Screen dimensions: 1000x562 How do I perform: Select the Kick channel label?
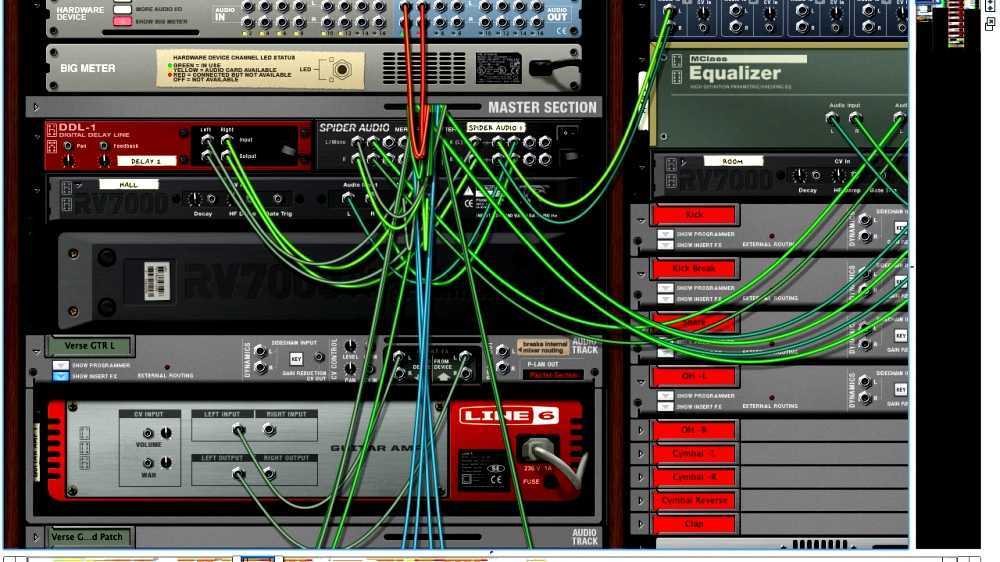coord(695,215)
